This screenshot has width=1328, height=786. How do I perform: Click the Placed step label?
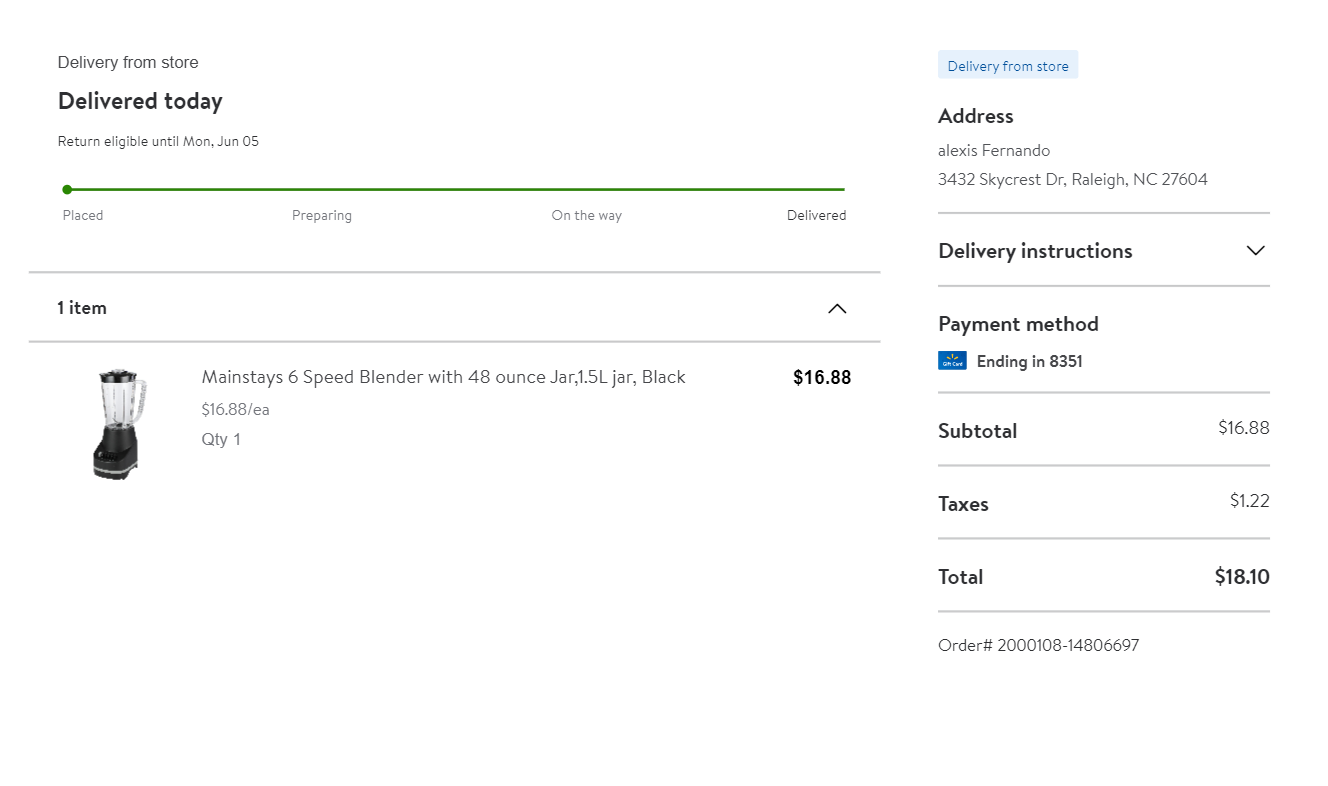pyautogui.click(x=83, y=215)
